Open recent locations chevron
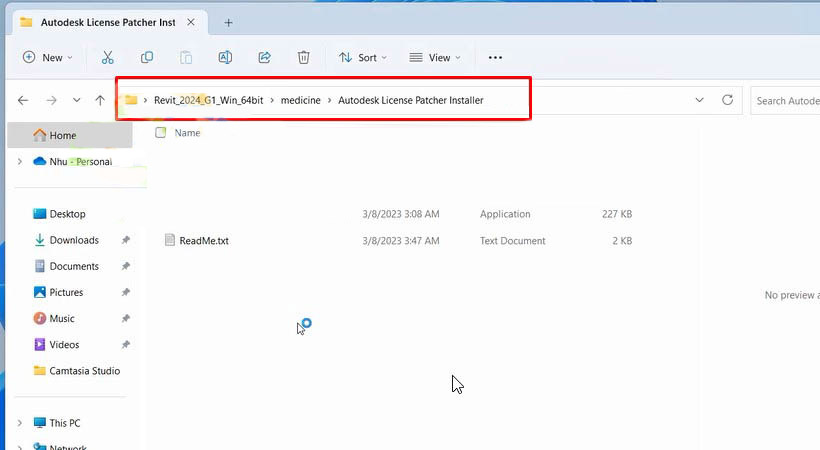The height and width of the screenshot is (450, 820). [76, 100]
